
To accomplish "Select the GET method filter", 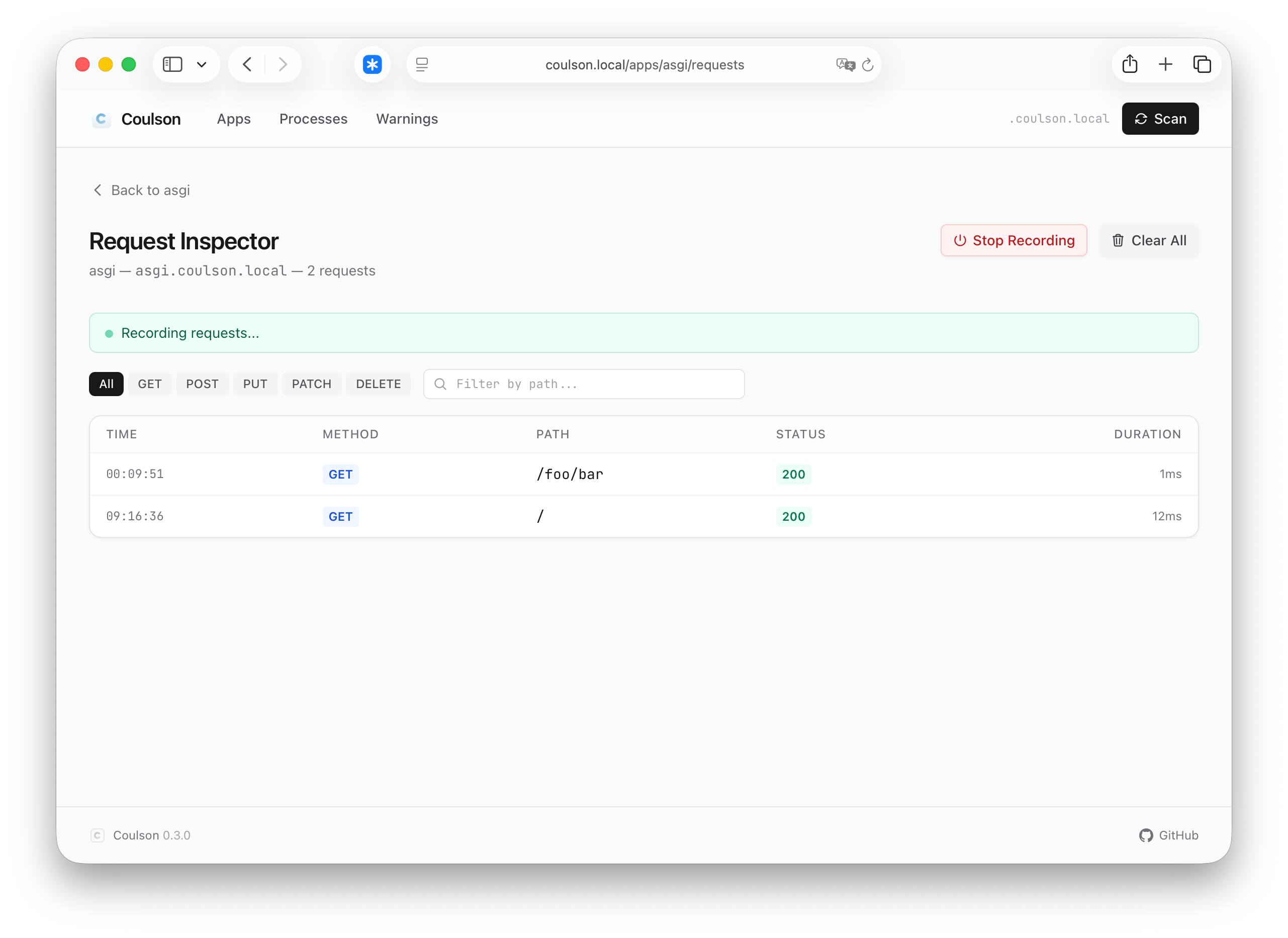I will (x=149, y=385).
